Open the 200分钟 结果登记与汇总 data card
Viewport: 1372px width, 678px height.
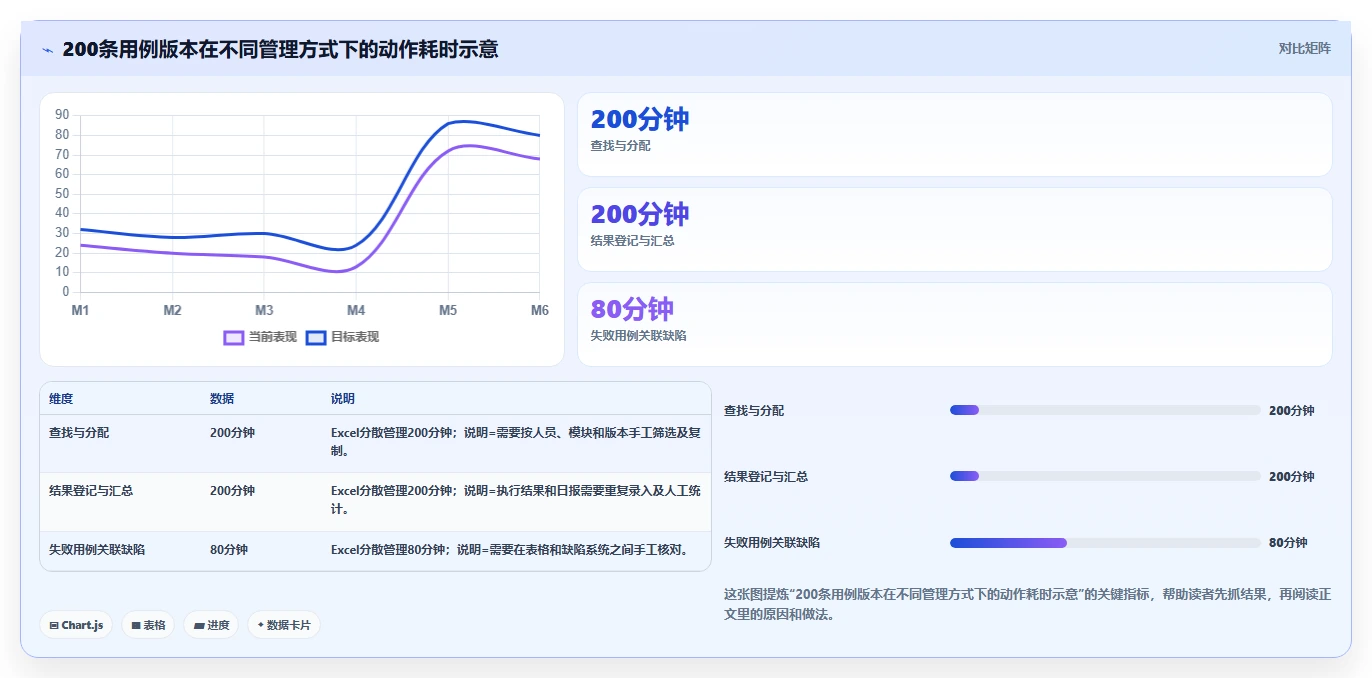coord(955,230)
